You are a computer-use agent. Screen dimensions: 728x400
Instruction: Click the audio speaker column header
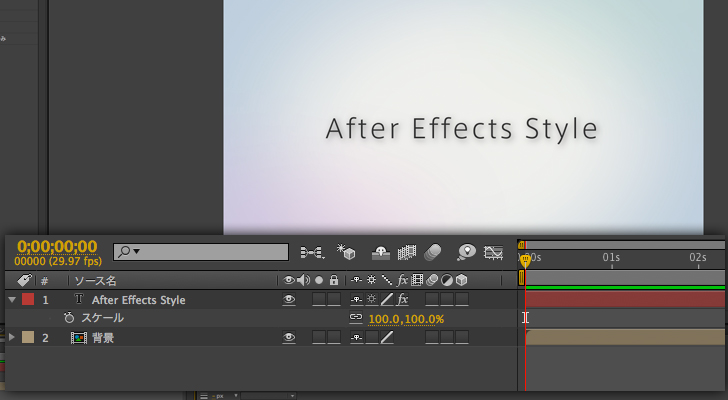(303, 280)
